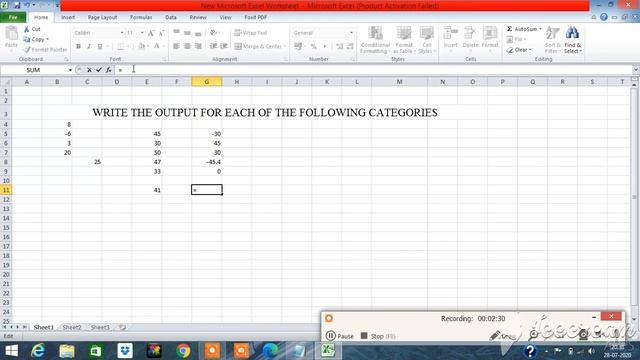640x360 pixels.
Task: Click Save icon in Quick Access Toolbar
Action: pos(17,5)
